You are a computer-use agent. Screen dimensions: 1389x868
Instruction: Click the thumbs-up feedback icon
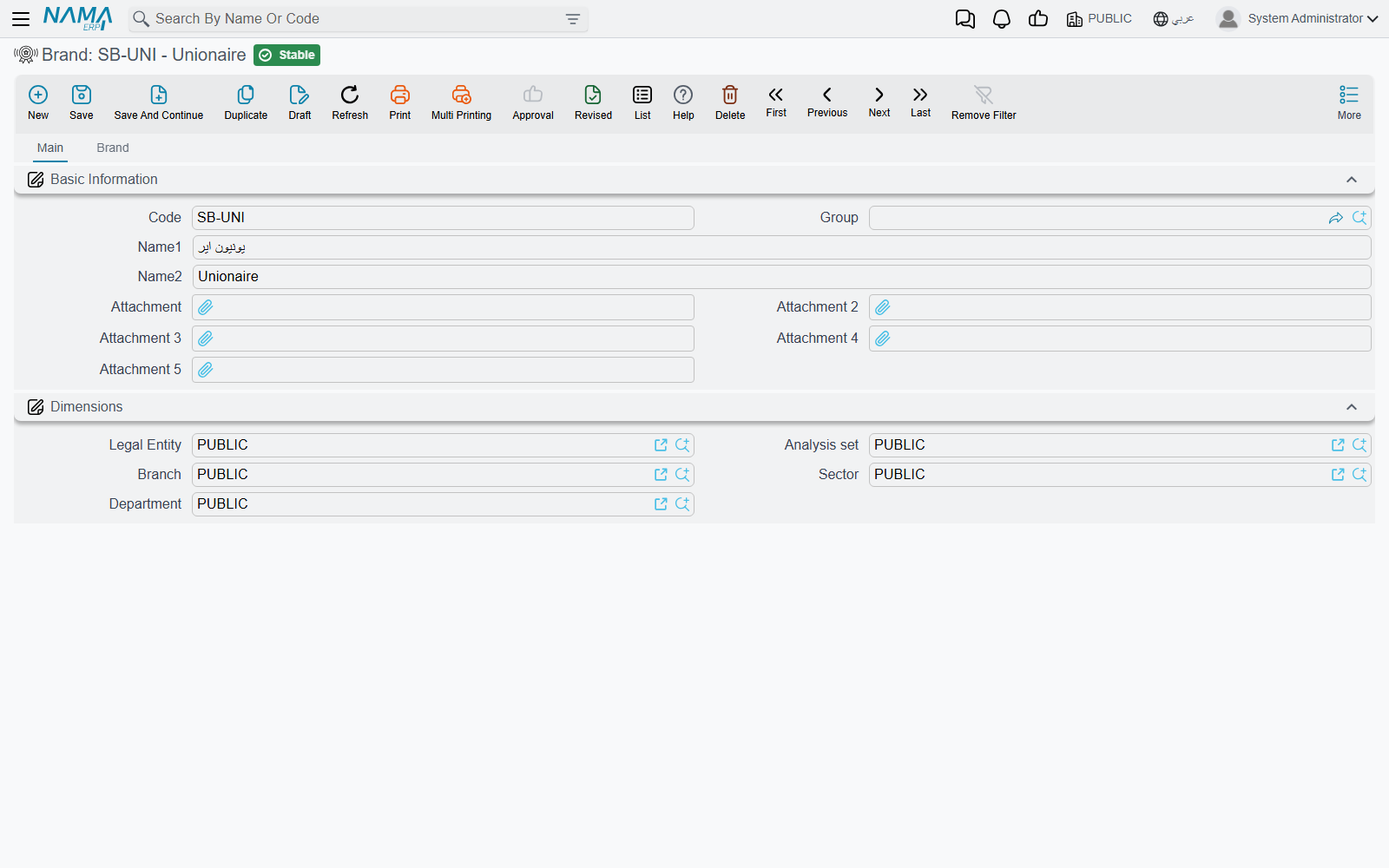coord(1038,19)
